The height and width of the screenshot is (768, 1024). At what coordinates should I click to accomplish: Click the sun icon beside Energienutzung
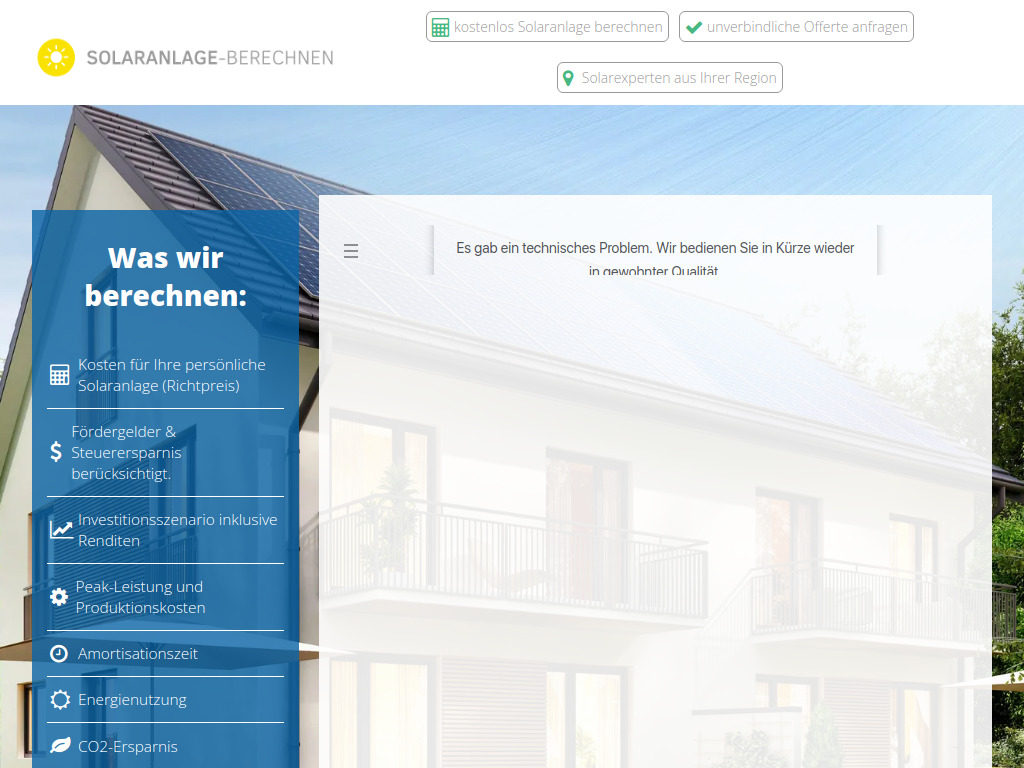[59, 699]
